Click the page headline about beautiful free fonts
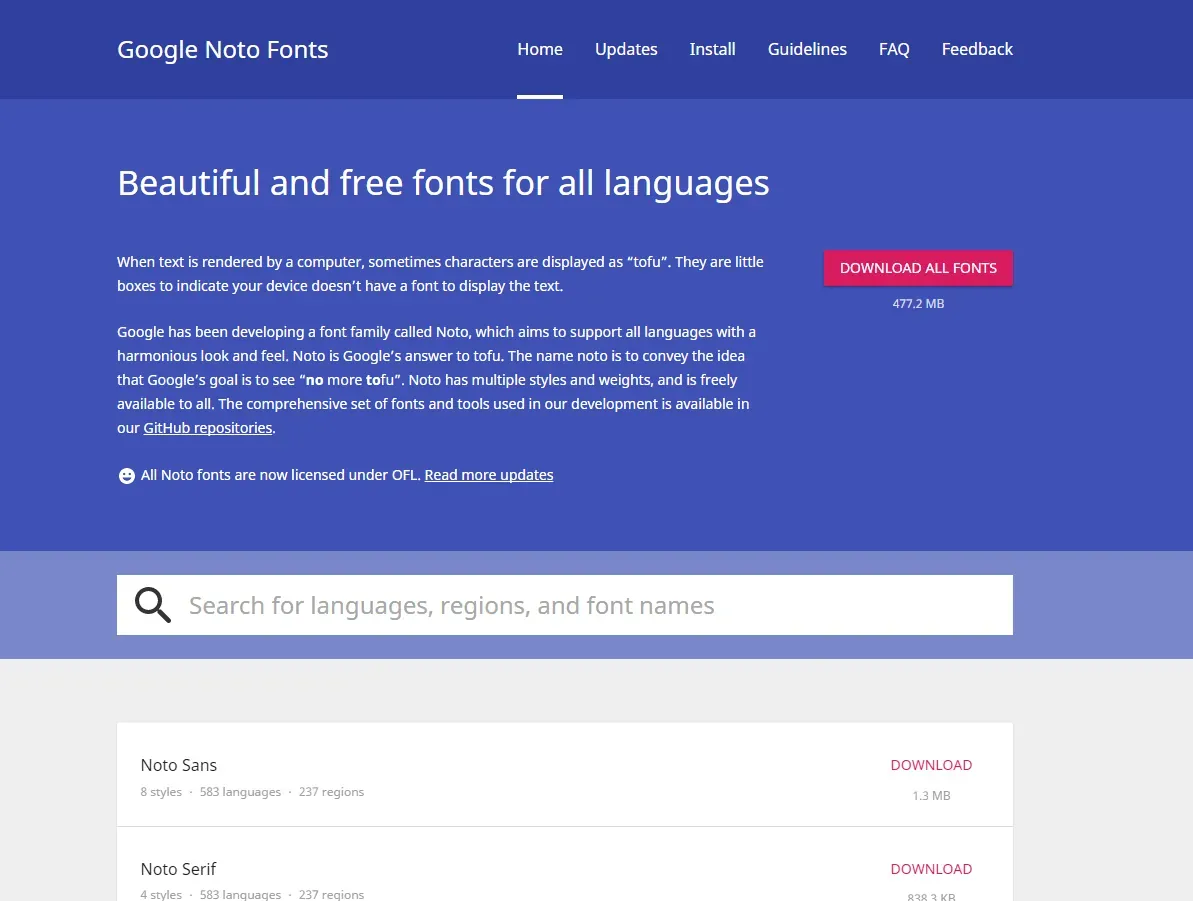Image resolution: width=1193 pixels, height=901 pixels. click(x=443, y=183)
